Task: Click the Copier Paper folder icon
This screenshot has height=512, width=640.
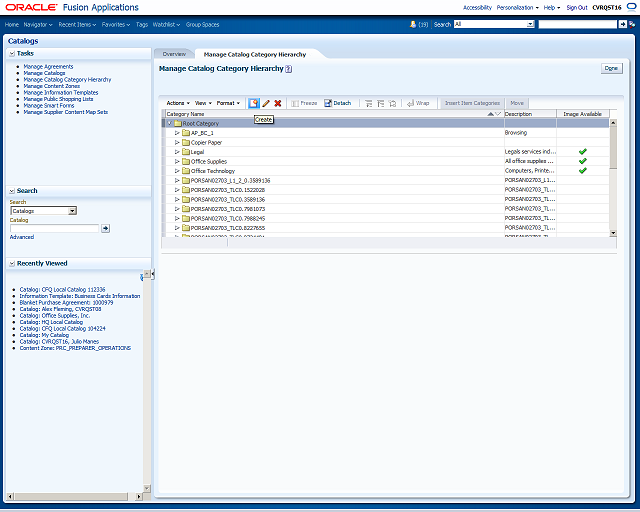Action: tap(186, 142)
